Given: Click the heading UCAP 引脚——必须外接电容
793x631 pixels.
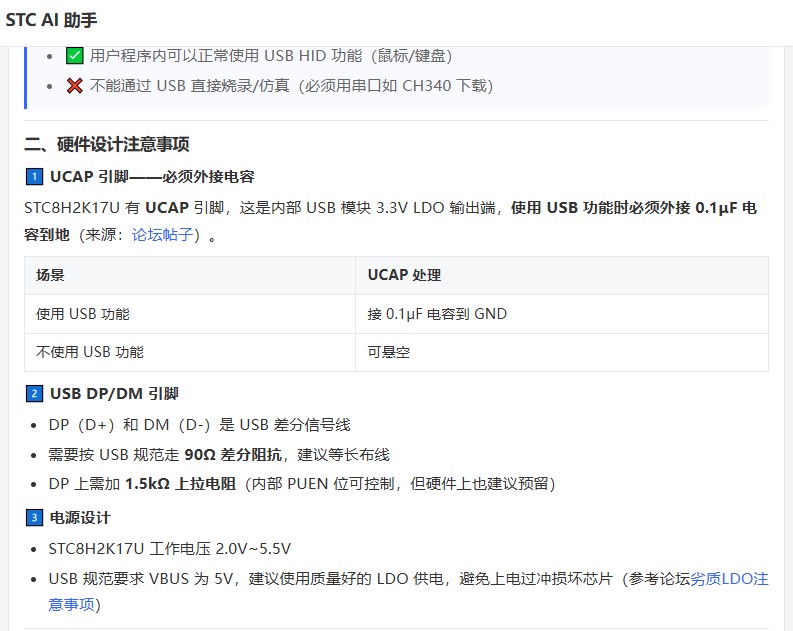Looking at the screenshot, I should click(x=152, y=177).
